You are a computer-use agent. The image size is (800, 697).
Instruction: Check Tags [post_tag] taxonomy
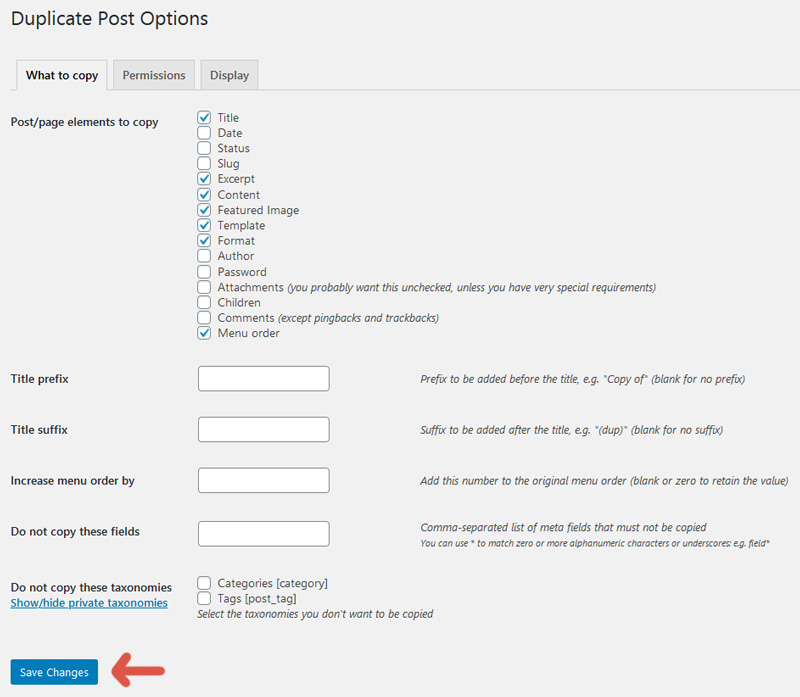click(x=204, y=598)
